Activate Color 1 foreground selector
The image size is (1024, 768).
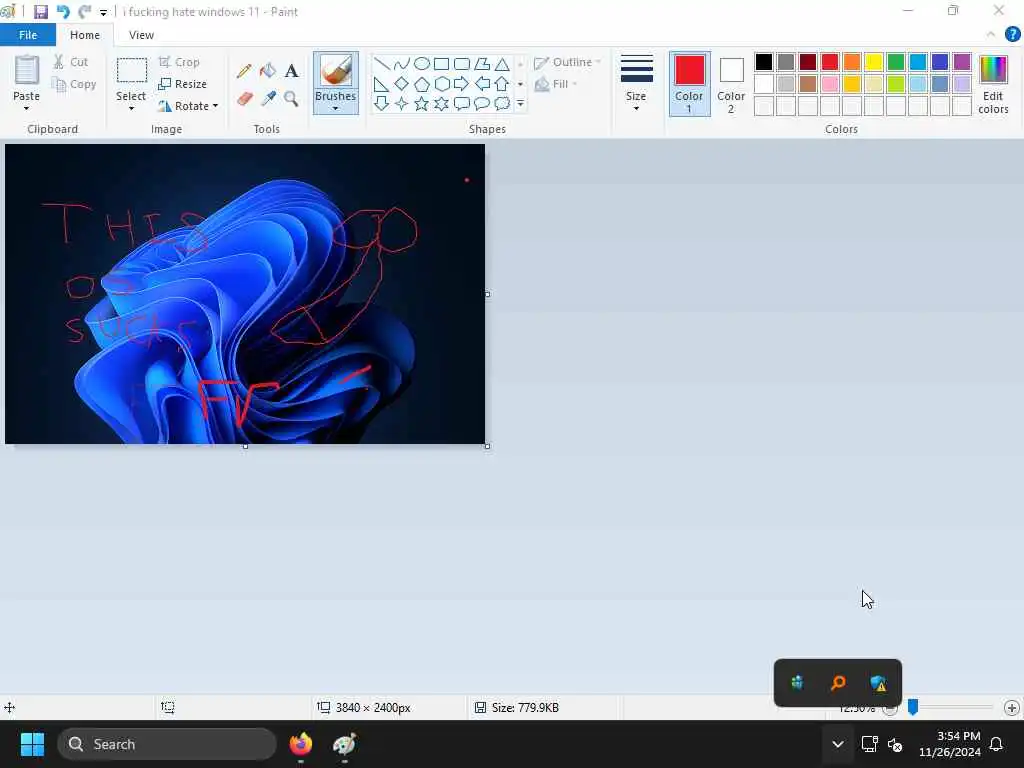(x=690, y=84)
